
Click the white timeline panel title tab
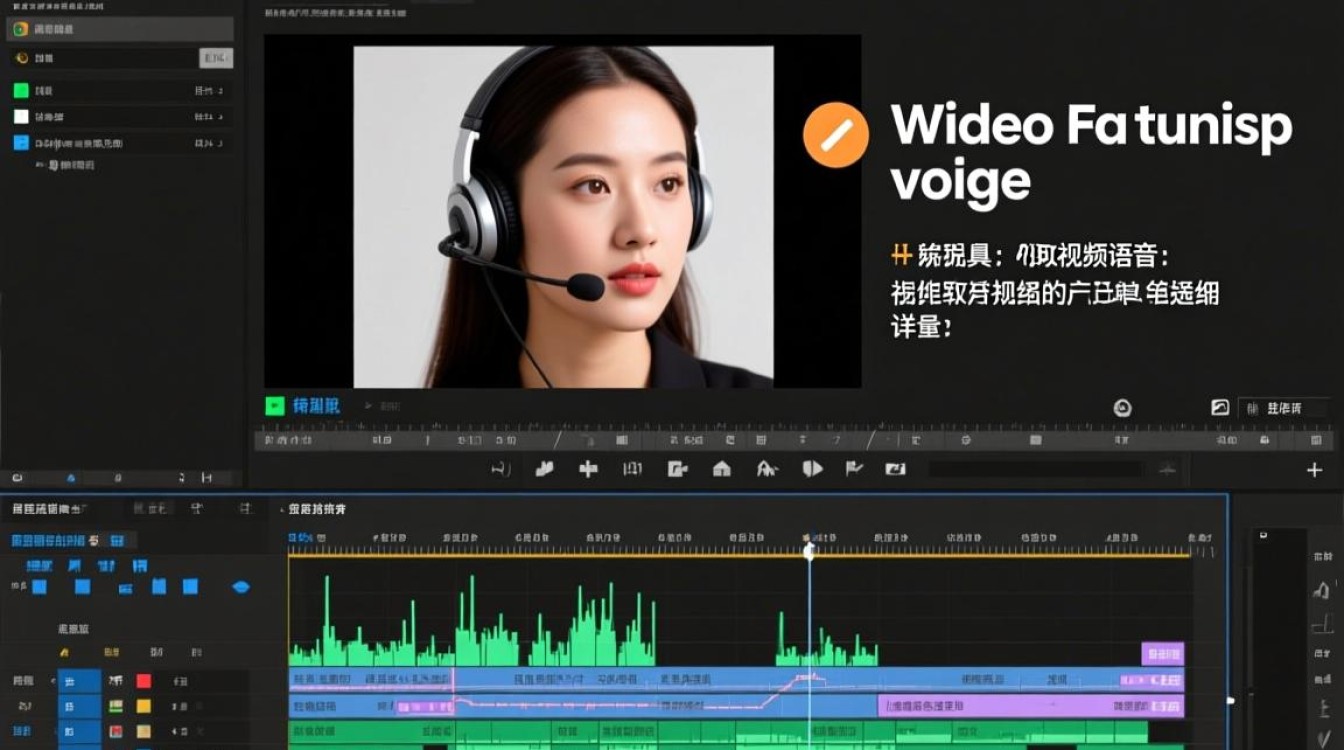click(317, 510)
